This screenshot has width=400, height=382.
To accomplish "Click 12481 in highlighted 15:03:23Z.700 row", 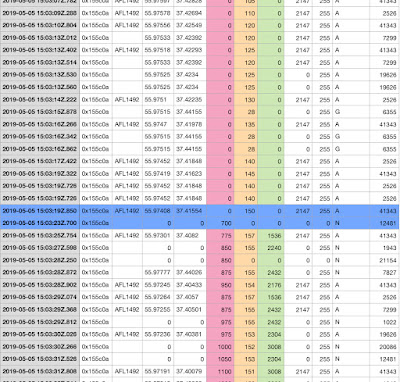I will coord(388,223).
